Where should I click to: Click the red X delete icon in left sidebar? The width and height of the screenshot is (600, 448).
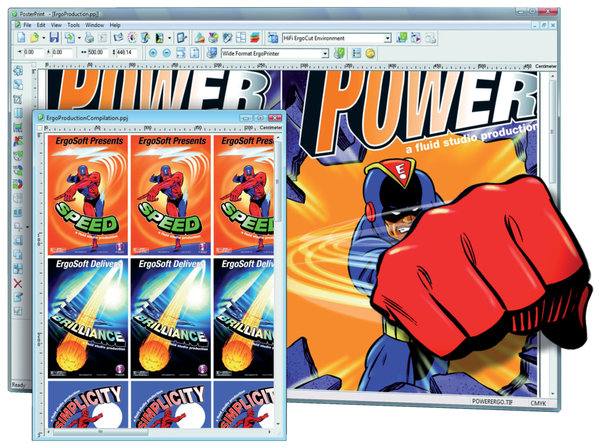tap(17, 283)
